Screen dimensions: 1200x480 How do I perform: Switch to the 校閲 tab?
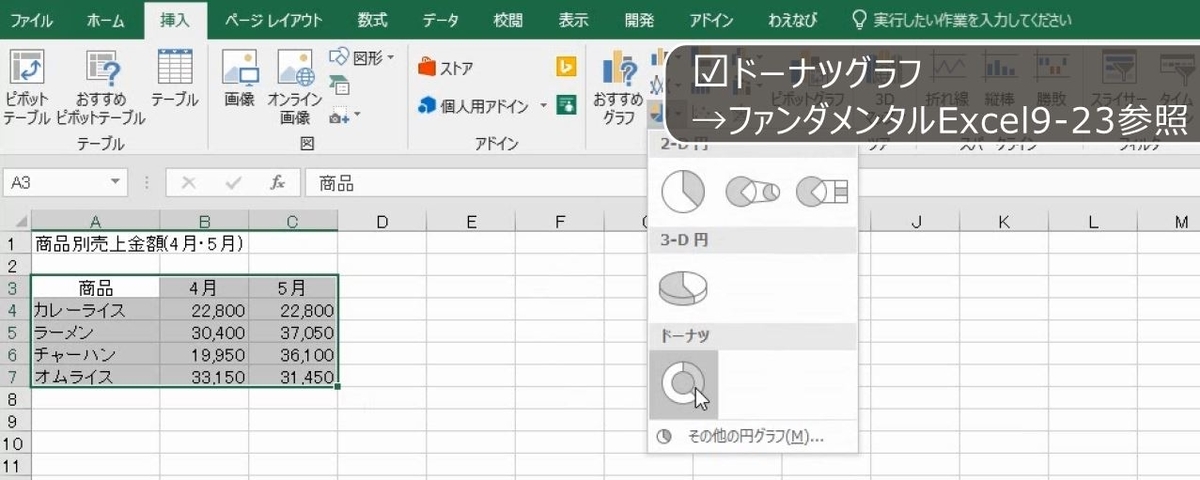point(508,19)
